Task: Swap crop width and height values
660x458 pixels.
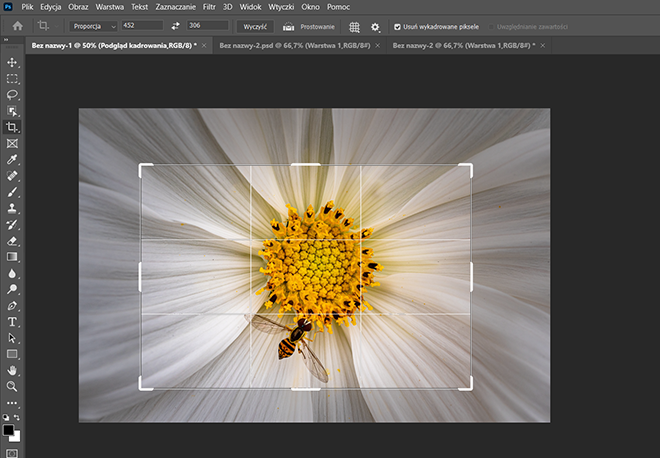Action: [x=175, y=26]
